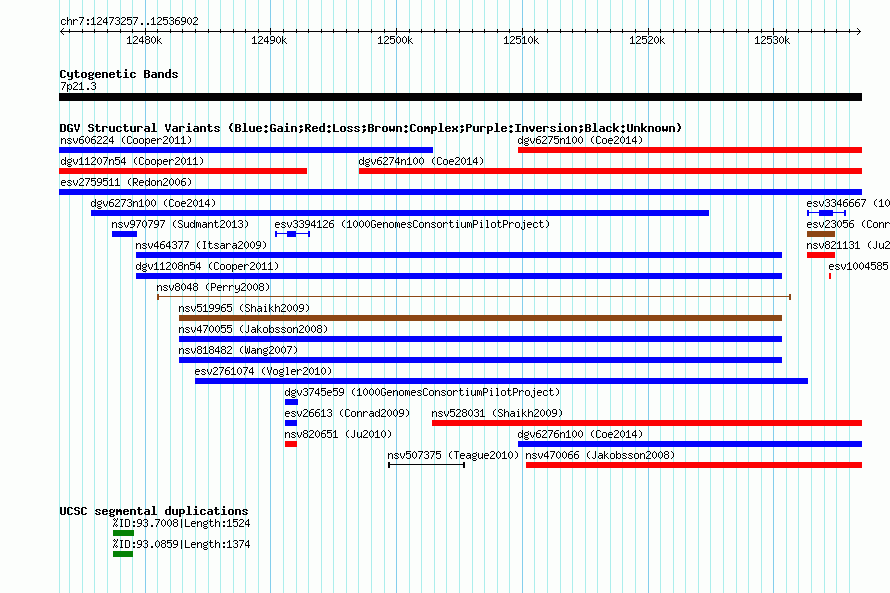Click the 12530k ruler label
The height and width of the screenshot is (593, 890).
click(772, 40)
